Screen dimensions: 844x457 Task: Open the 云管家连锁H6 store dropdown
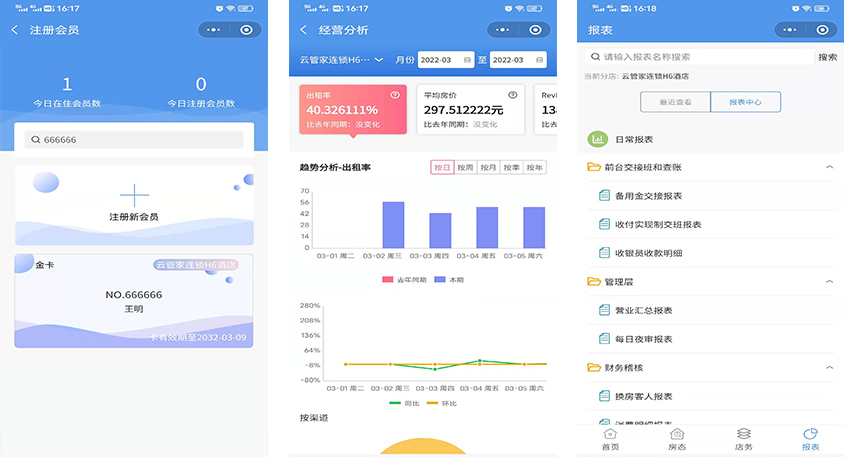coord(342,60)
